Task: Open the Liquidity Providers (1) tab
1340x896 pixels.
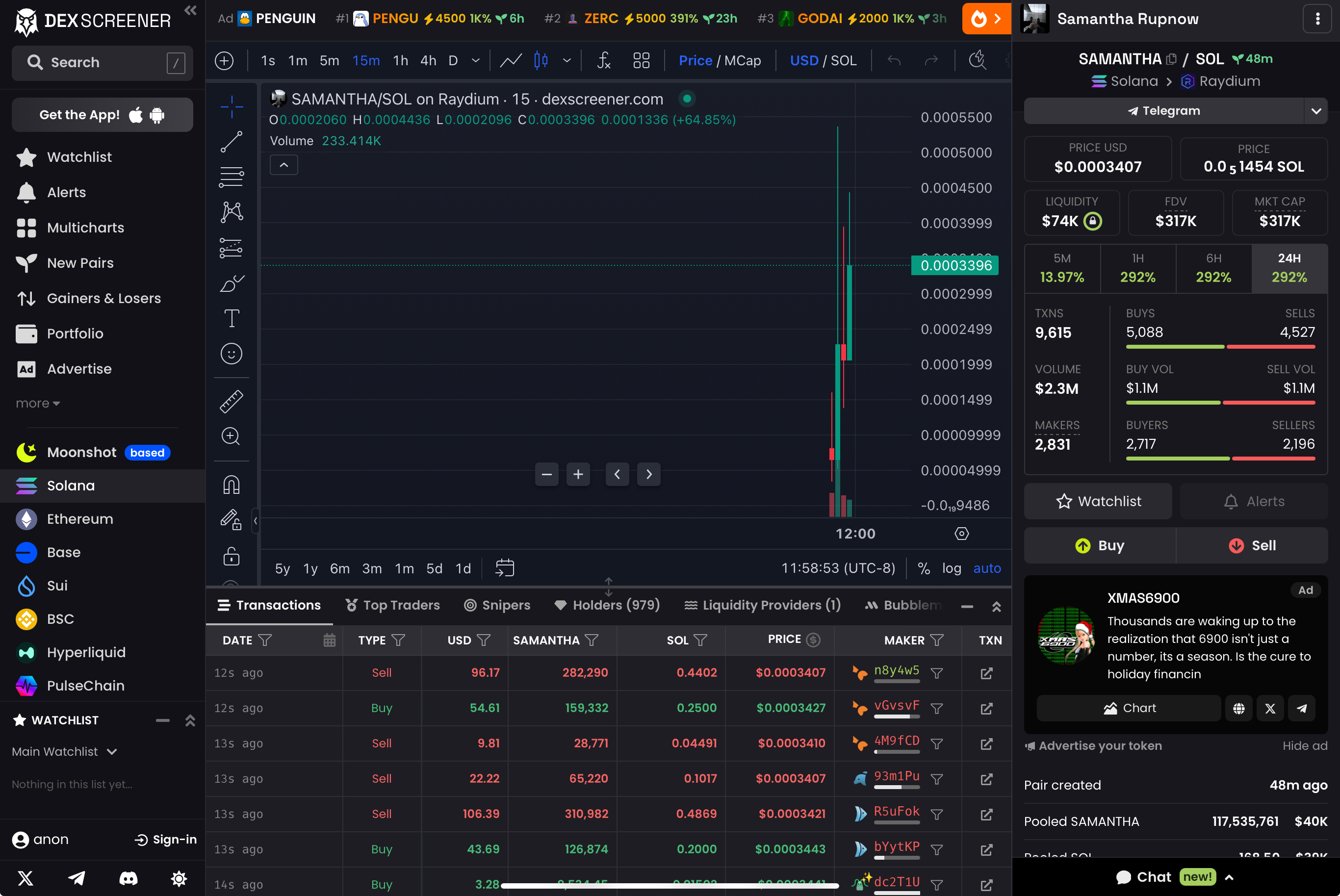Action: point(762,605)
